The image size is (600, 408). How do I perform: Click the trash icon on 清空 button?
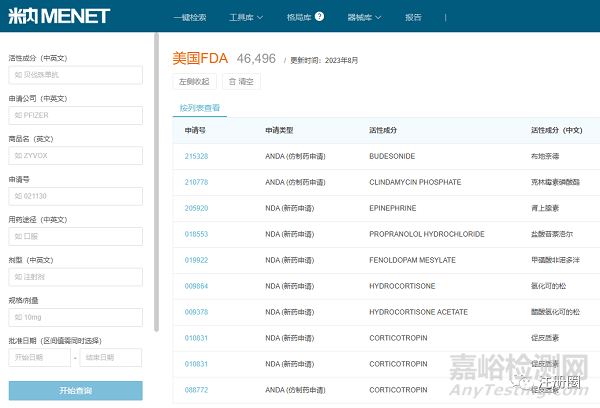tap(233, 82)
